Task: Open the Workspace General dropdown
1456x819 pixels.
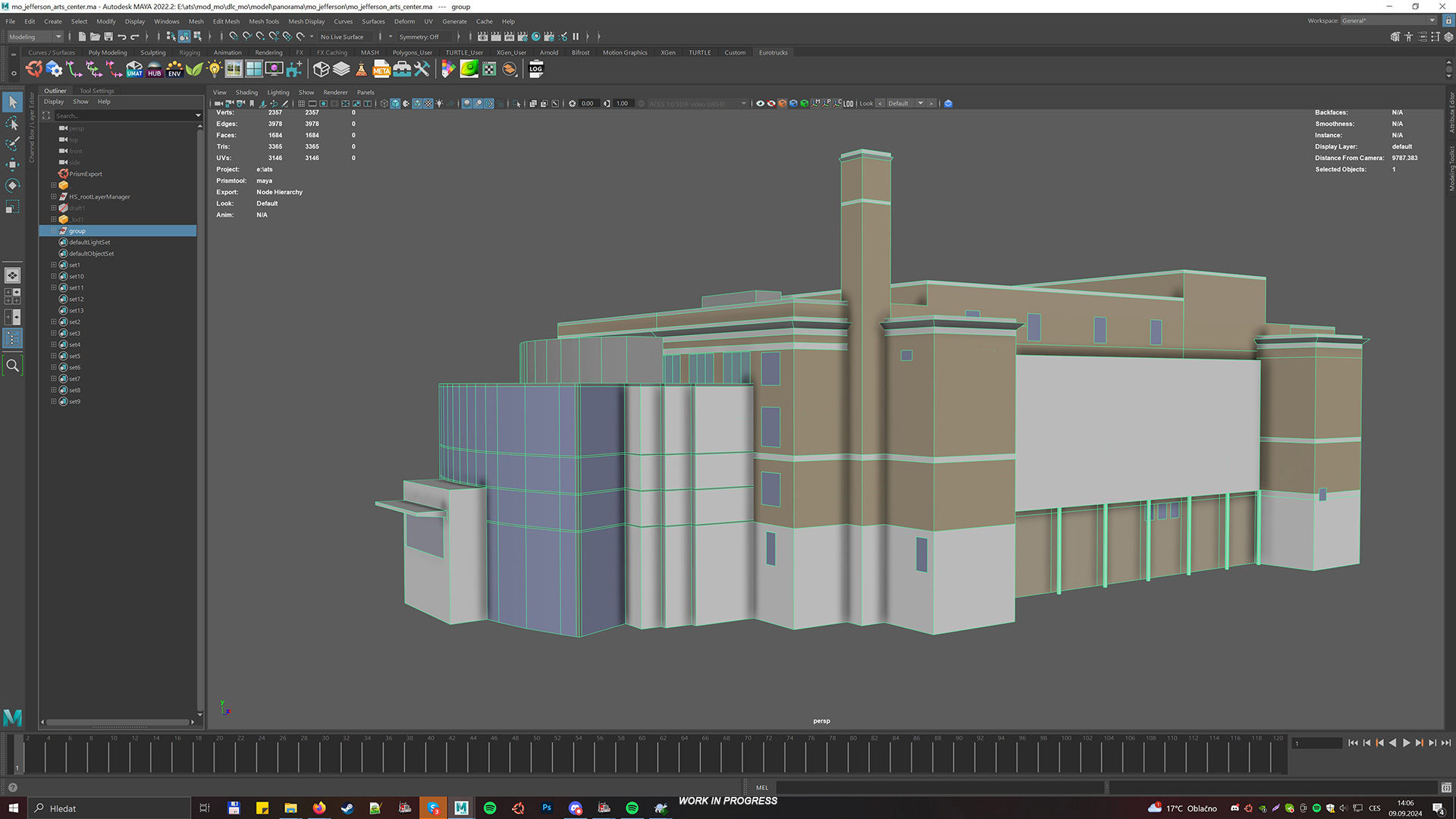Action: (x=1388, y=20)
